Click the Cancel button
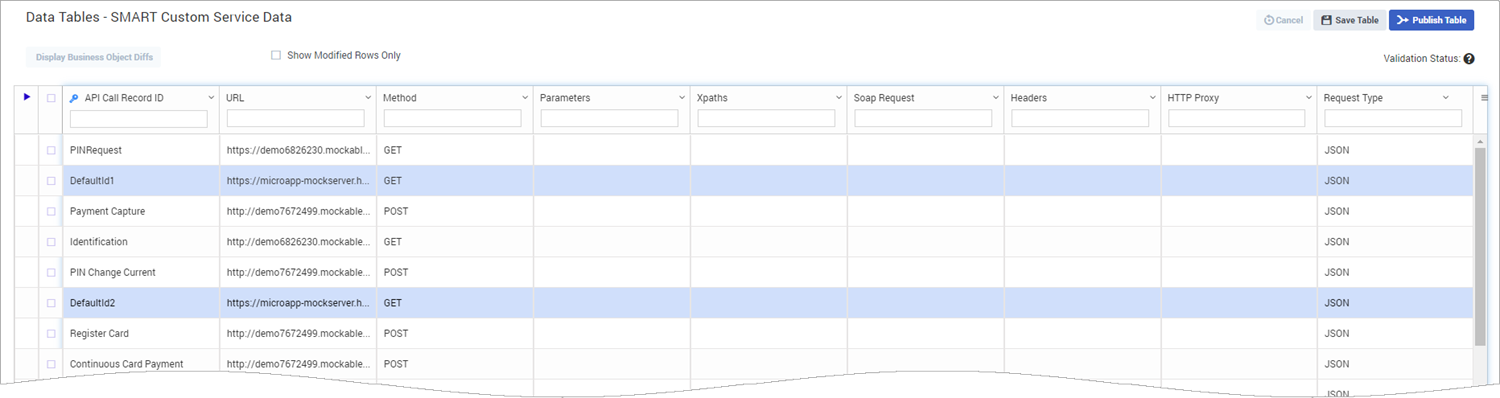 pos(1283,20)
